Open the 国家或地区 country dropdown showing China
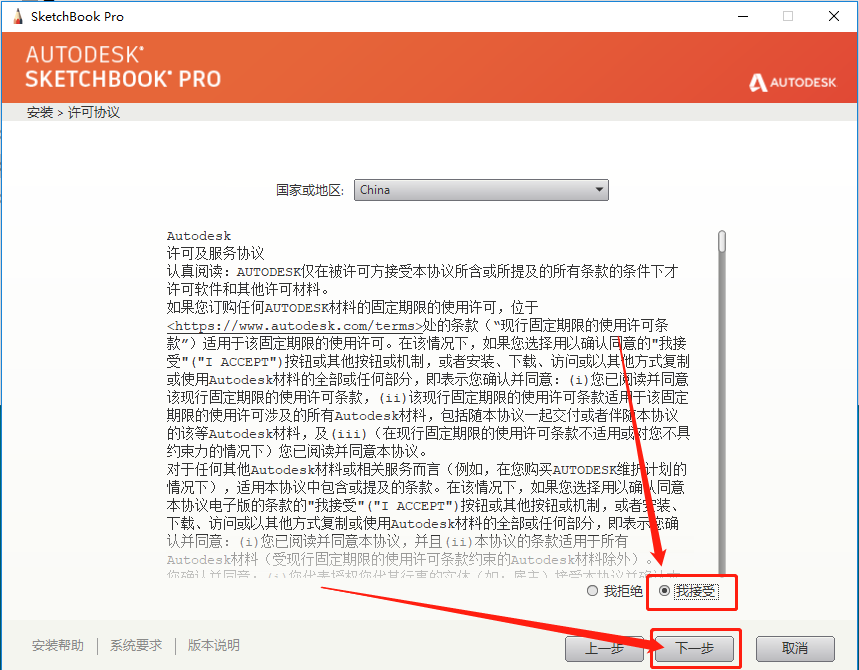Viewport: 859px width, 670px height. [x=480, y=190]
